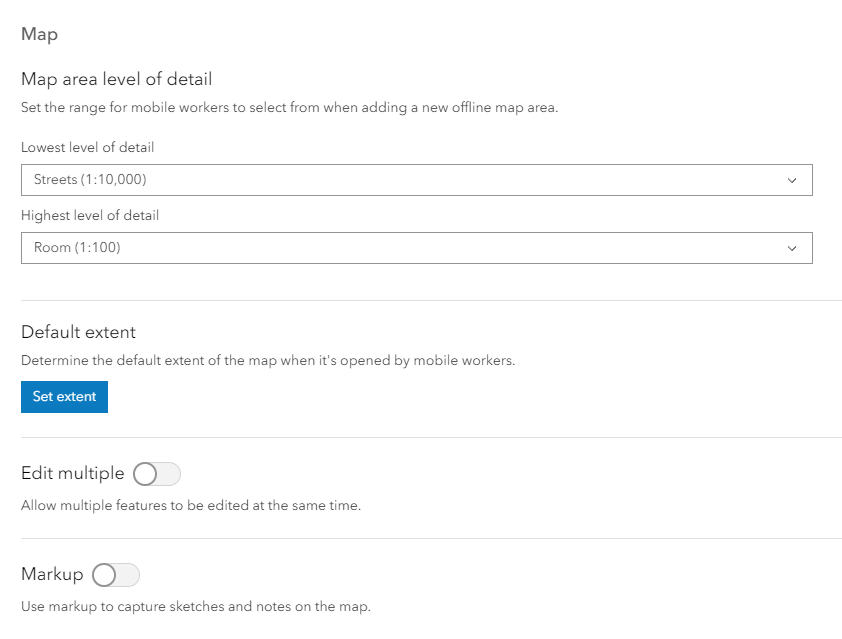Click the offline map area range description
The width and height of the screenshot is (842, 639).
[x=289, y=107]
